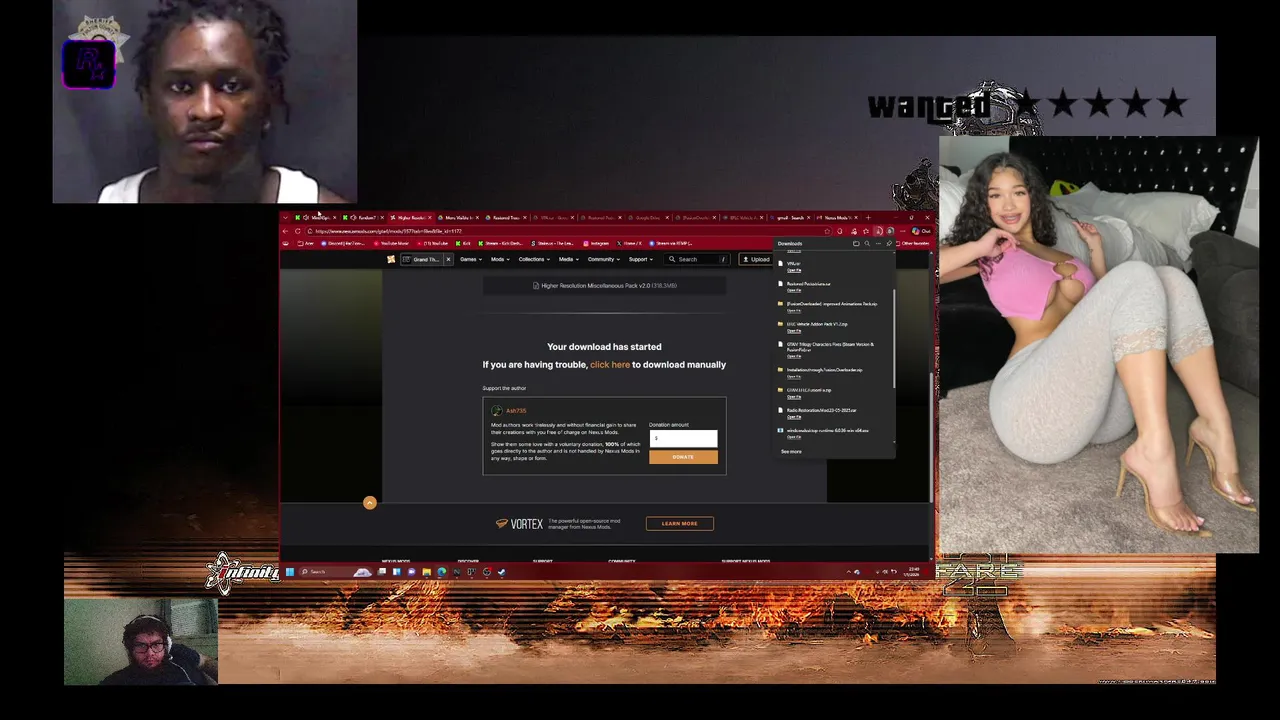Open File Explorer from taskbar
Image resolution: width=1280 pixels, height=720 pixels.
426,572
